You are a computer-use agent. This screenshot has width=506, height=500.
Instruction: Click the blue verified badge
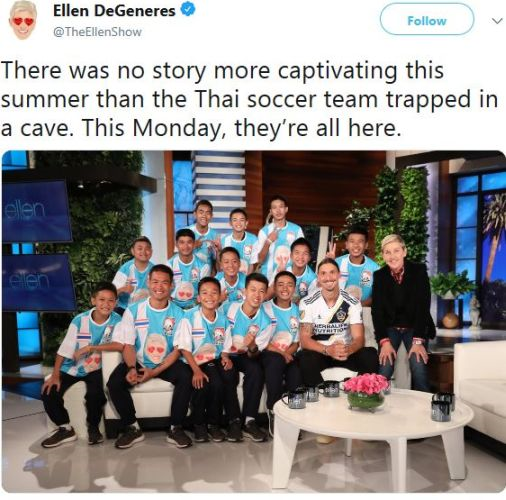coord(188,10)
